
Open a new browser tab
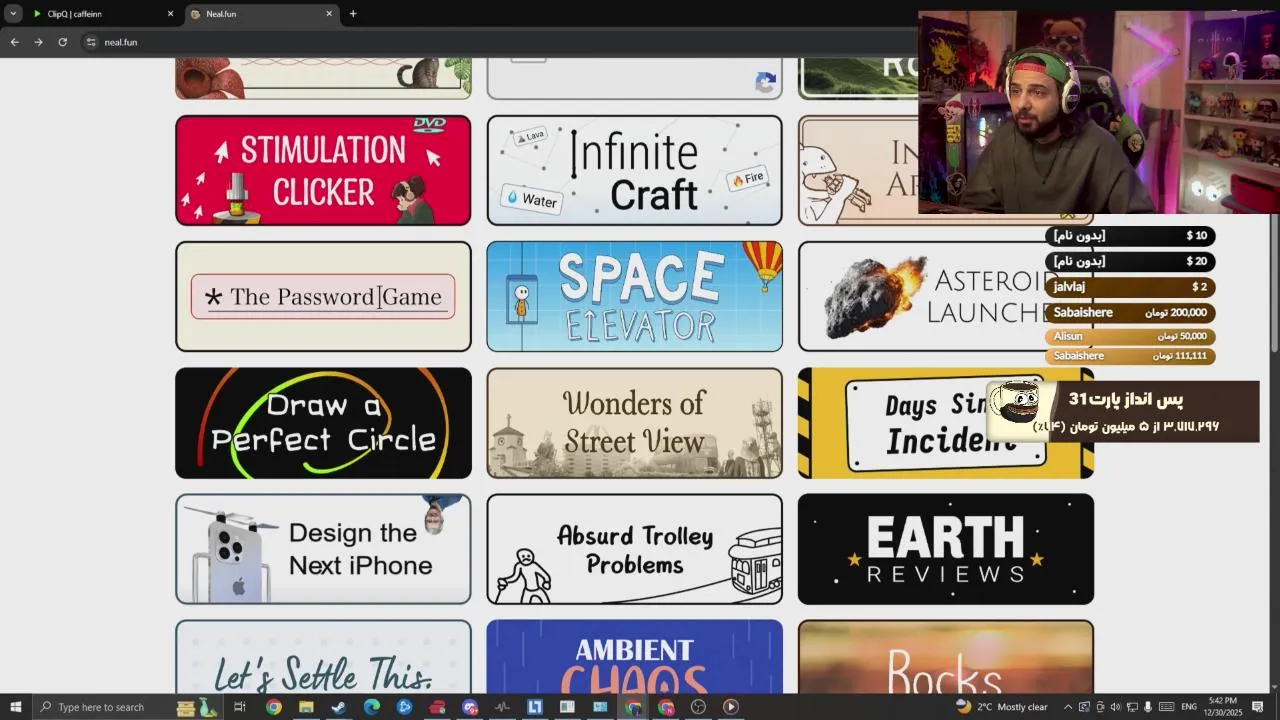pos(353,14)
